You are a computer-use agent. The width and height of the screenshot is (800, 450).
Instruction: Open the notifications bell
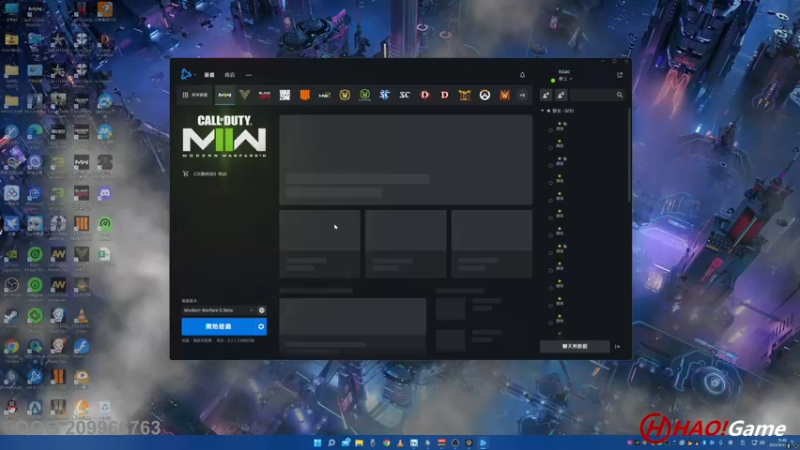coord(522,75)
